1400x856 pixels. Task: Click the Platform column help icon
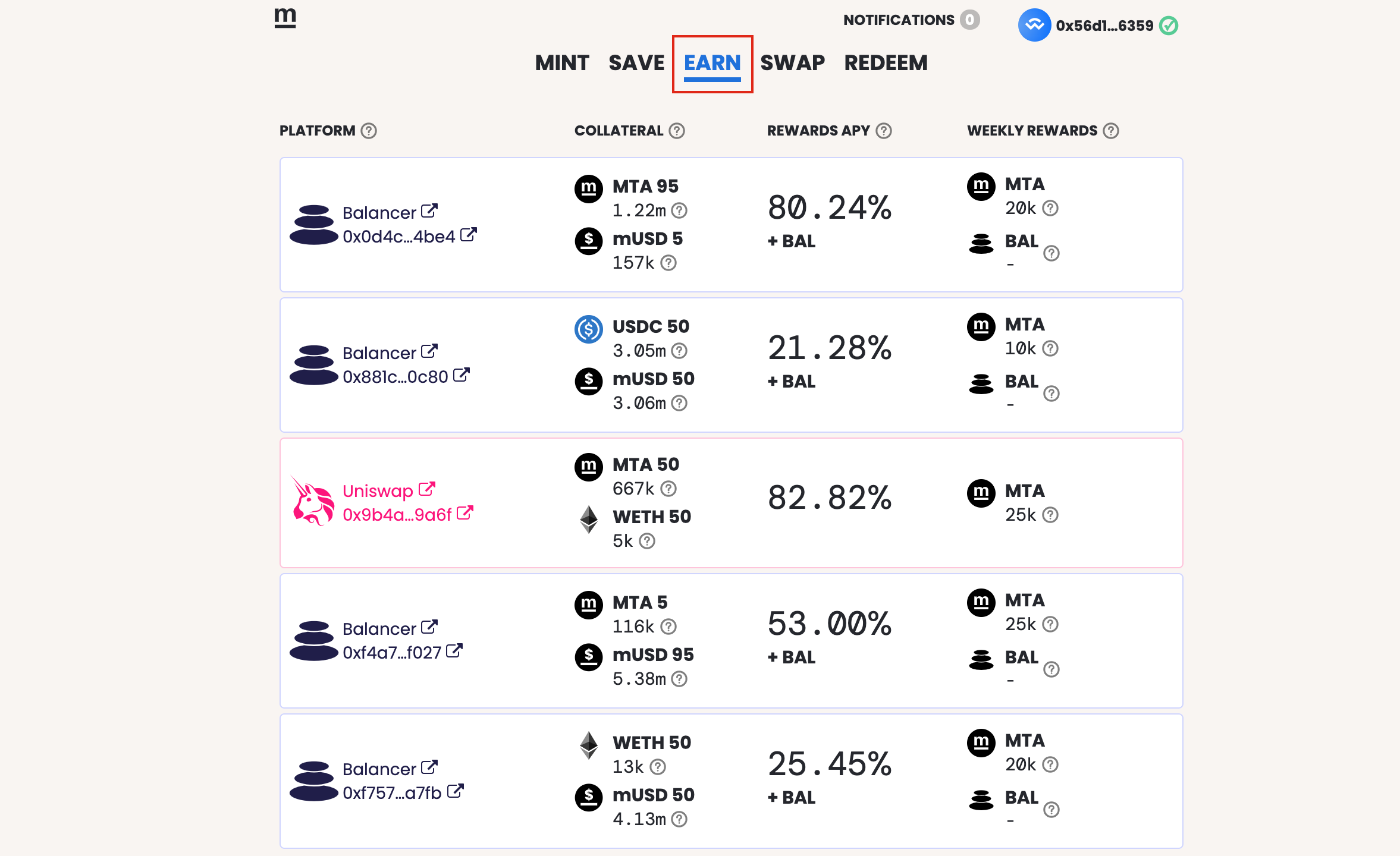(369, 131)
